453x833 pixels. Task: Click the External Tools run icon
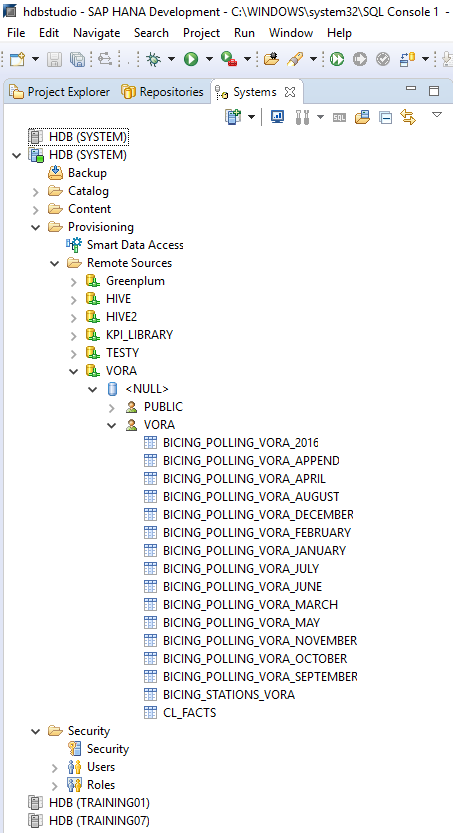coord(229,59)
